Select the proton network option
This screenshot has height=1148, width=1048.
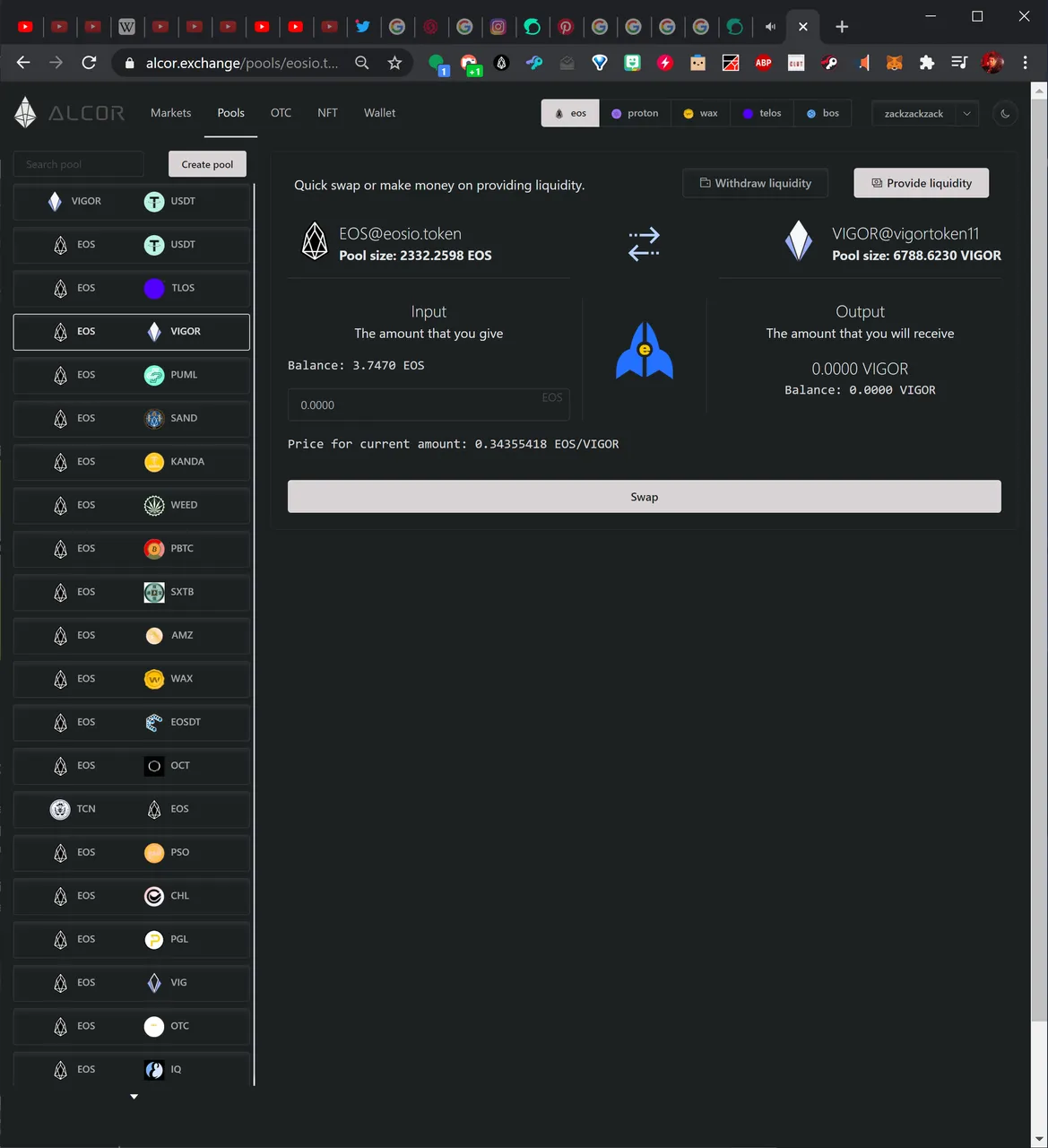tap(635, 114)
